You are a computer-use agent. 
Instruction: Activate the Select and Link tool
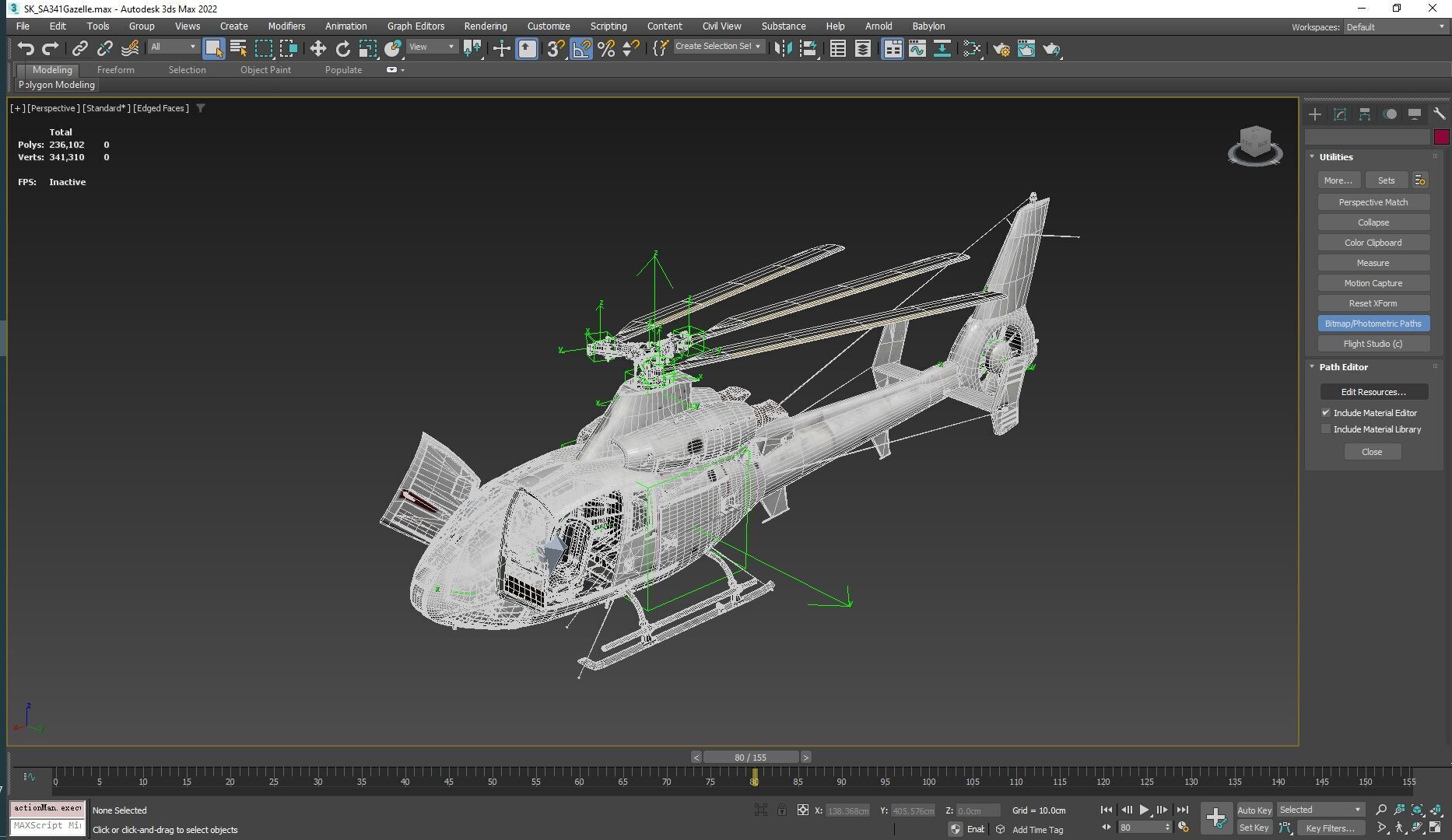tap(79, 48)
